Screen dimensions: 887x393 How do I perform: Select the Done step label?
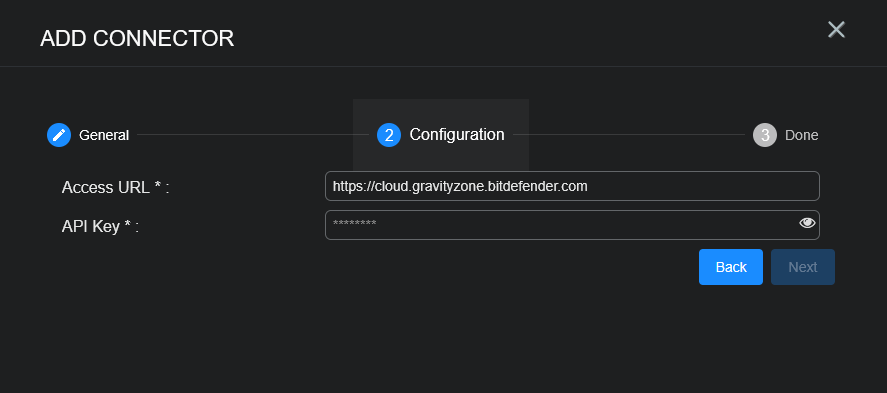tap(802, 135)
